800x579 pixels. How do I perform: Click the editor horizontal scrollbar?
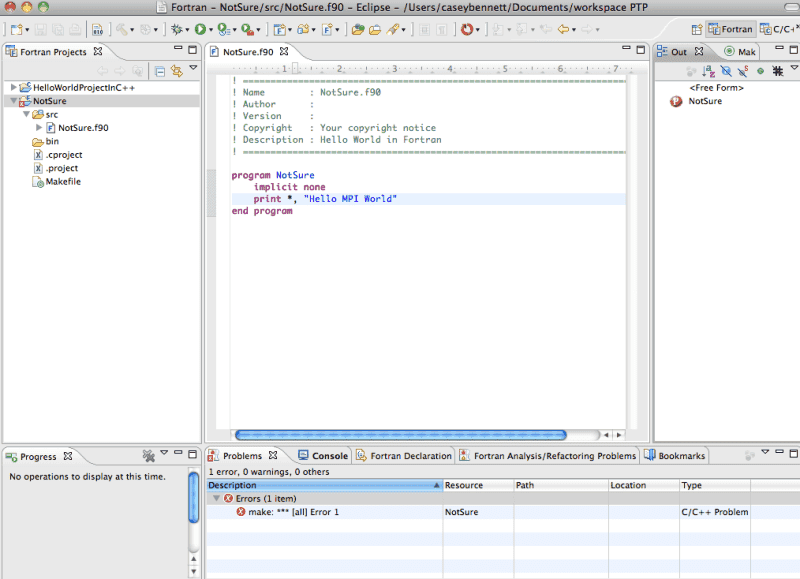(400, 435)
